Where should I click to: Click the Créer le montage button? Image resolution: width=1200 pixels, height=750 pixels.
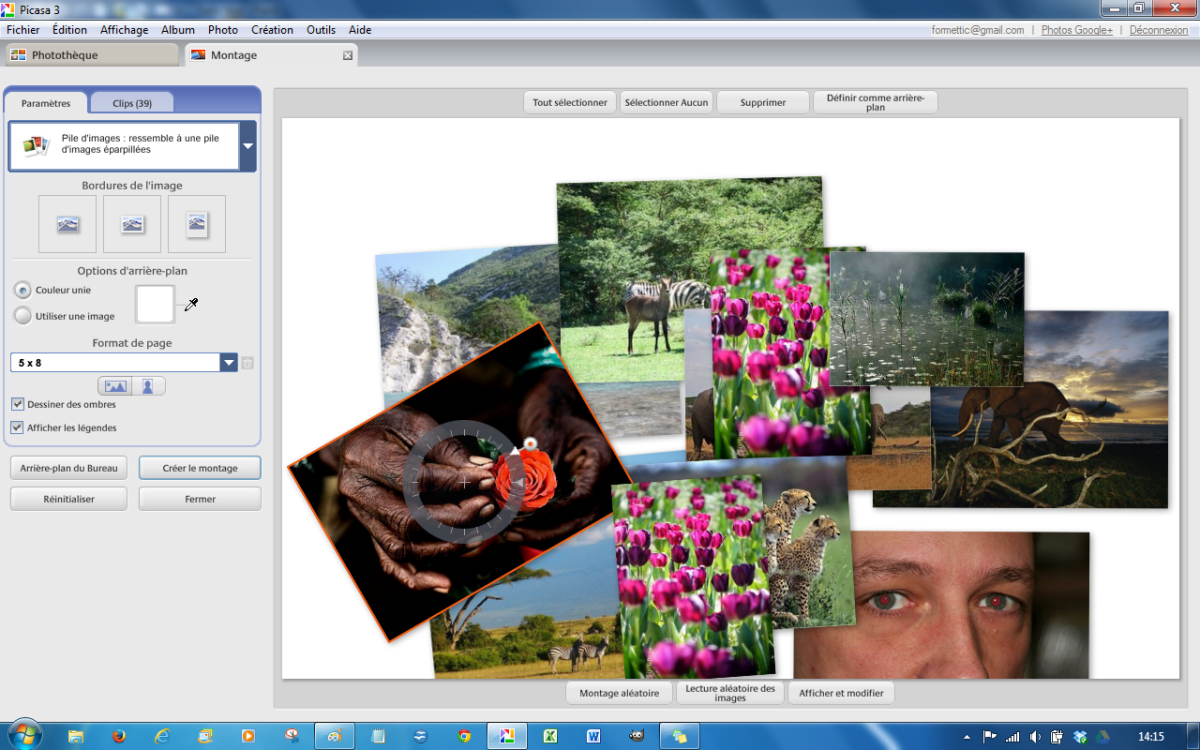[200, 468]
